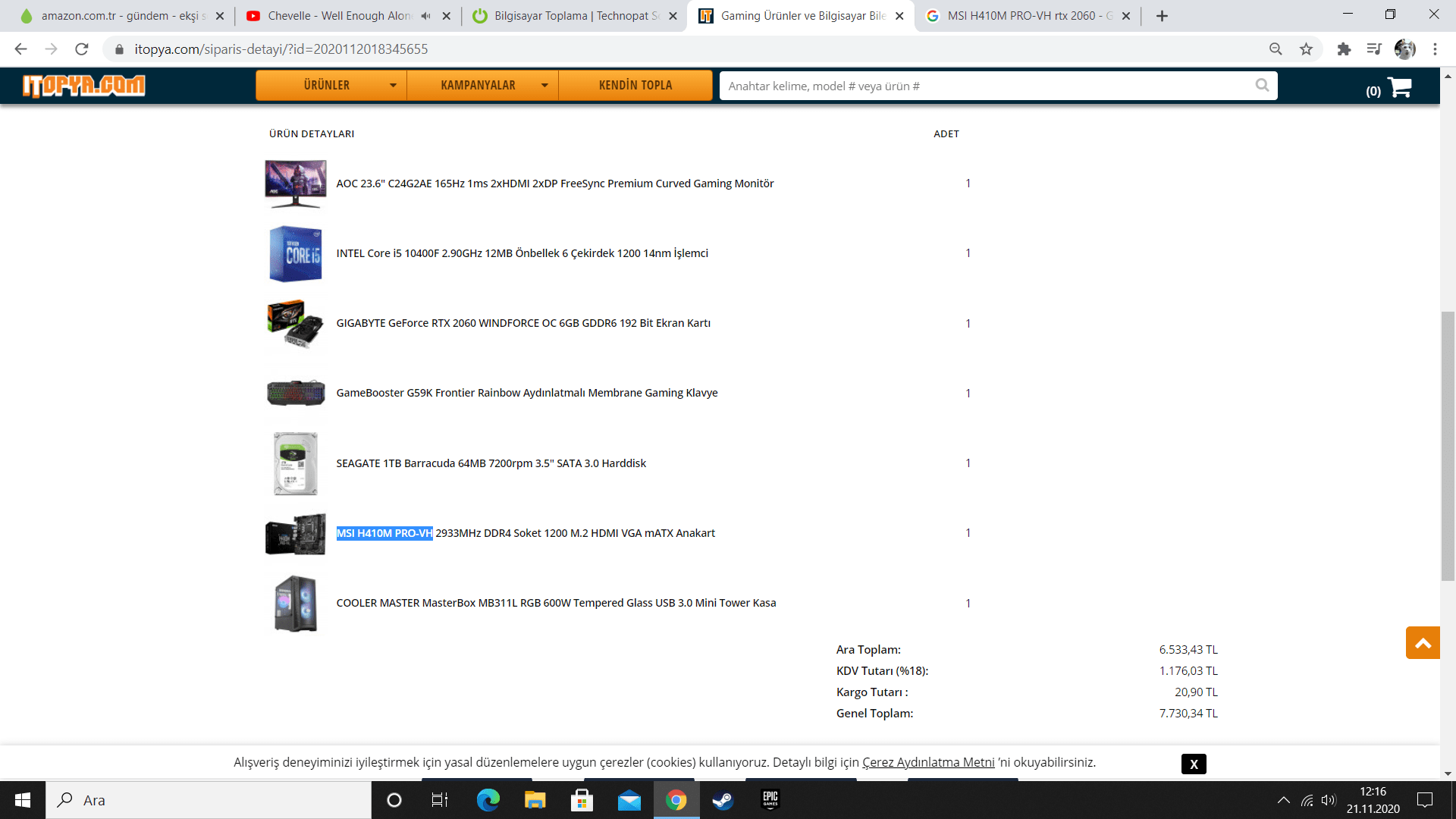
Task: Open Chrome extensions puzzle icon
Action: (x=1344, y=49)
